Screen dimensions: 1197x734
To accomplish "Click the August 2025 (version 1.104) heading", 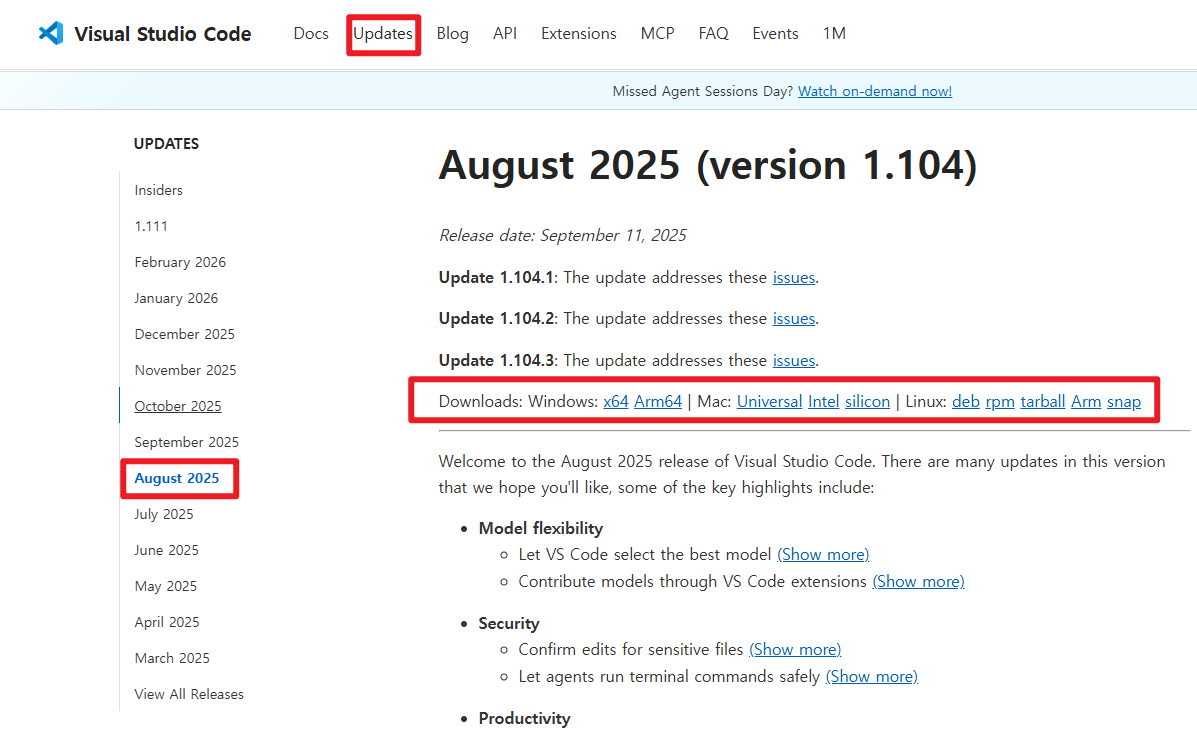I will (708, 165).
